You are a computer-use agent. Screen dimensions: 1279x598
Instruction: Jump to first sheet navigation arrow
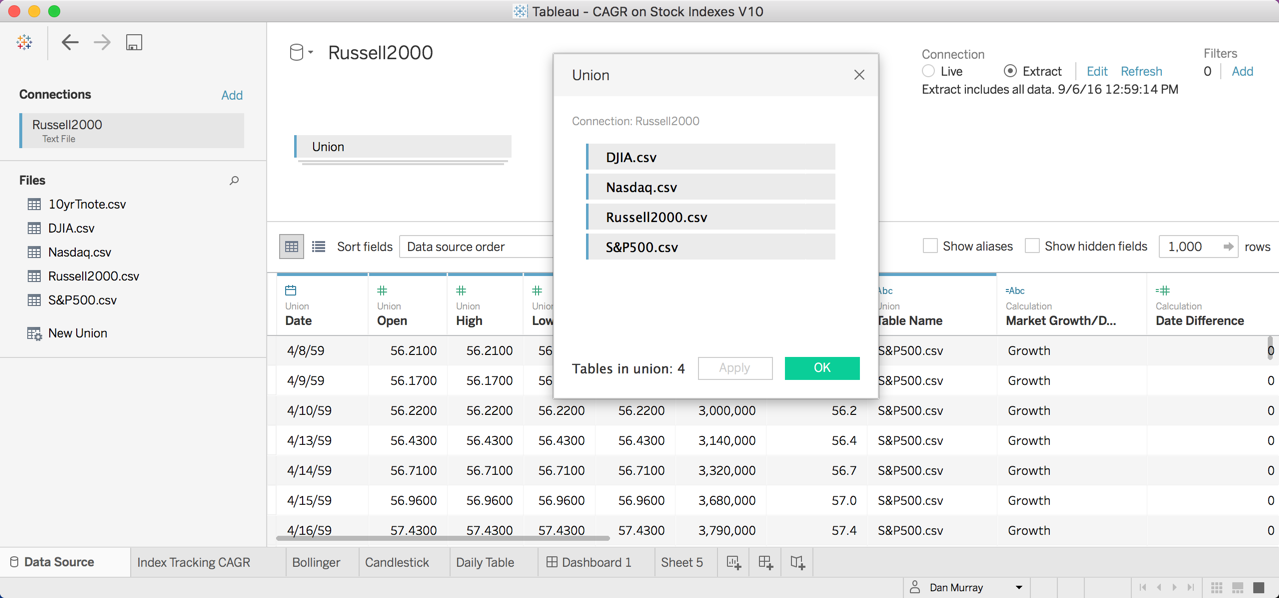point(1143,588)
